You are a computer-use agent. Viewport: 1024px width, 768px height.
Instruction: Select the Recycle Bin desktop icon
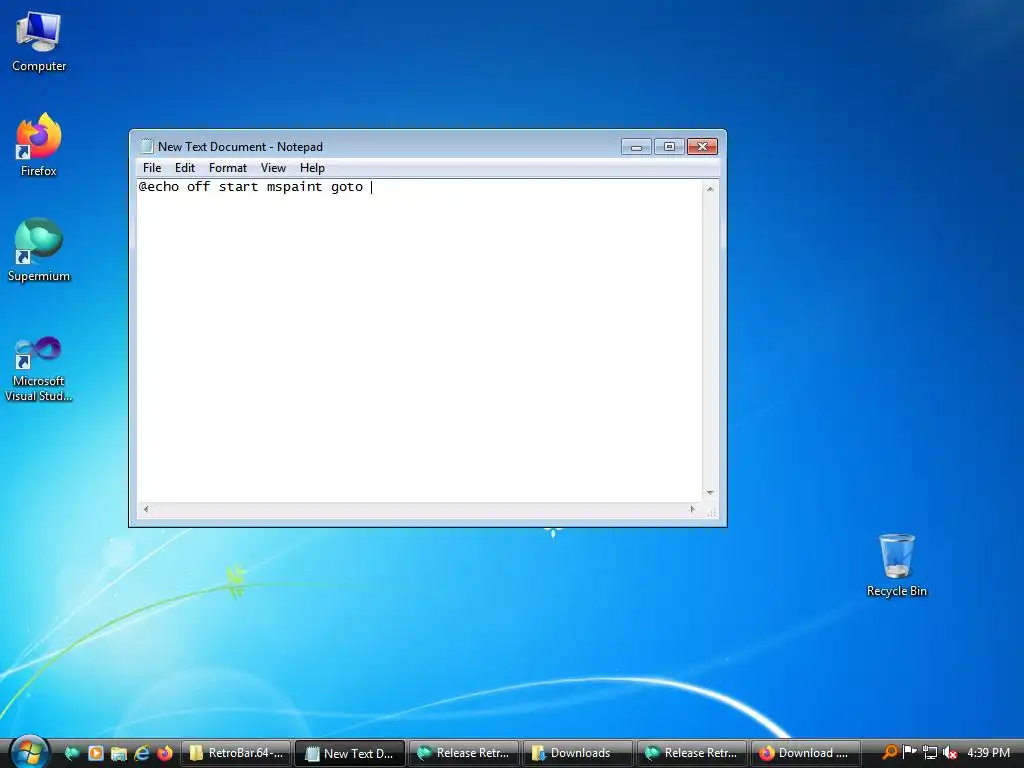[x=897, y=566]
